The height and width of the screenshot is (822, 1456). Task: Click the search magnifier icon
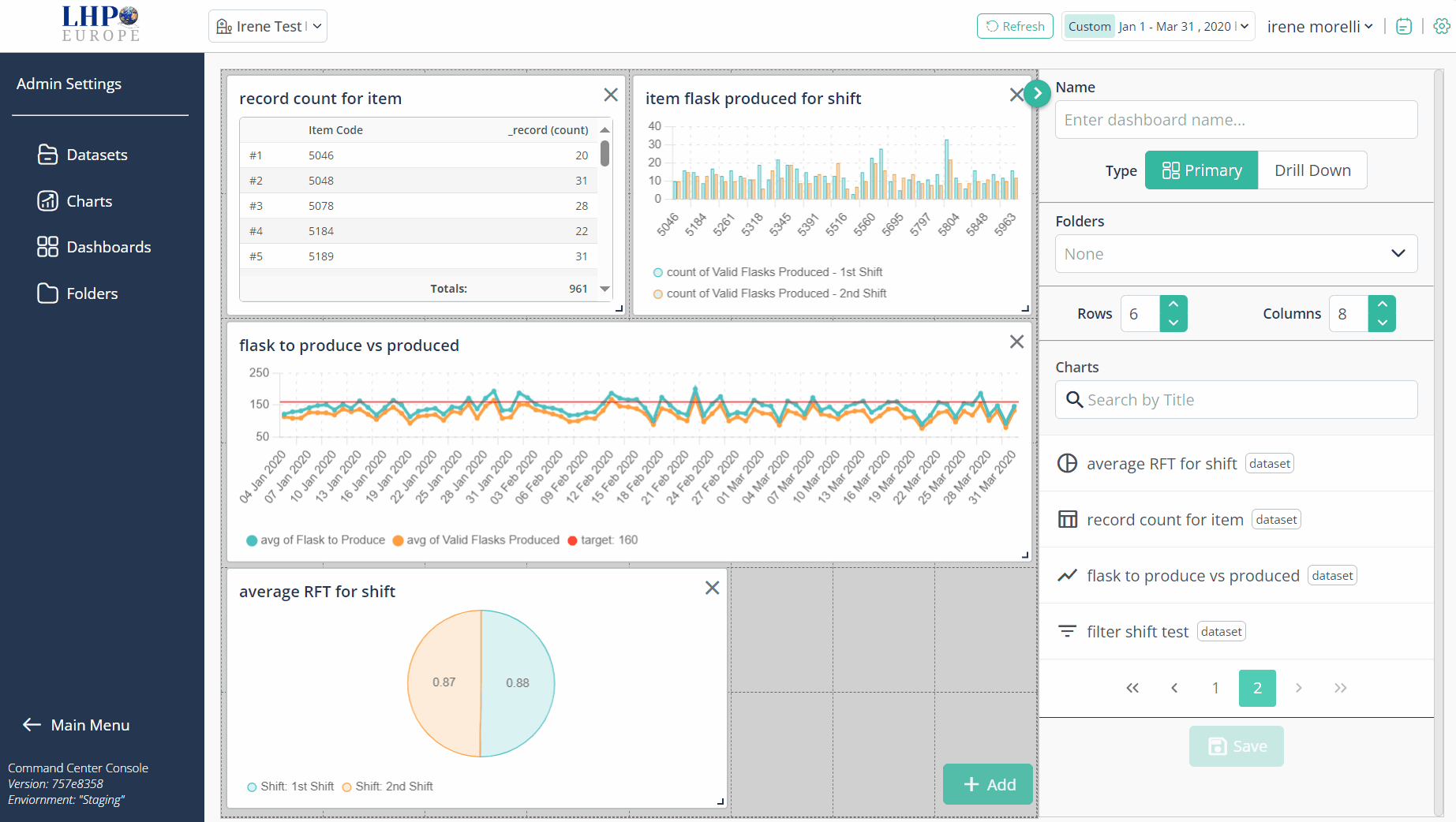(1074, 400)
